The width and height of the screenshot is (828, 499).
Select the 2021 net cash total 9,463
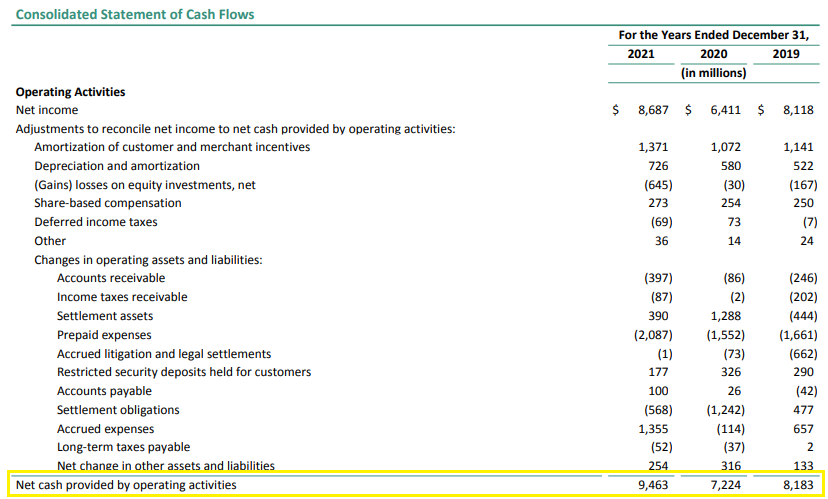pyautogui.click(x=654, y=486)
